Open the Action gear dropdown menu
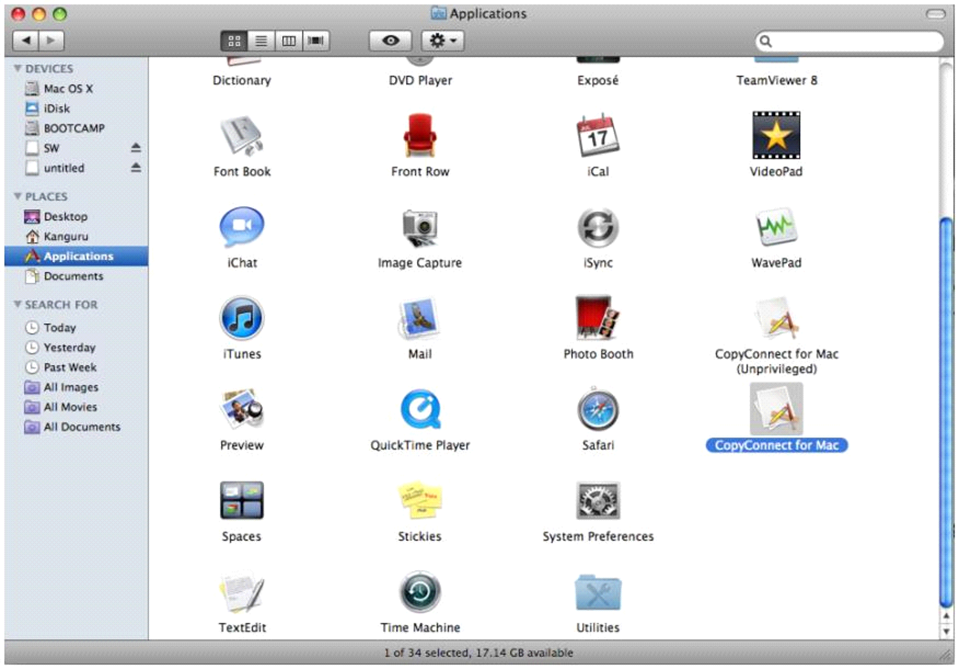 443,41
